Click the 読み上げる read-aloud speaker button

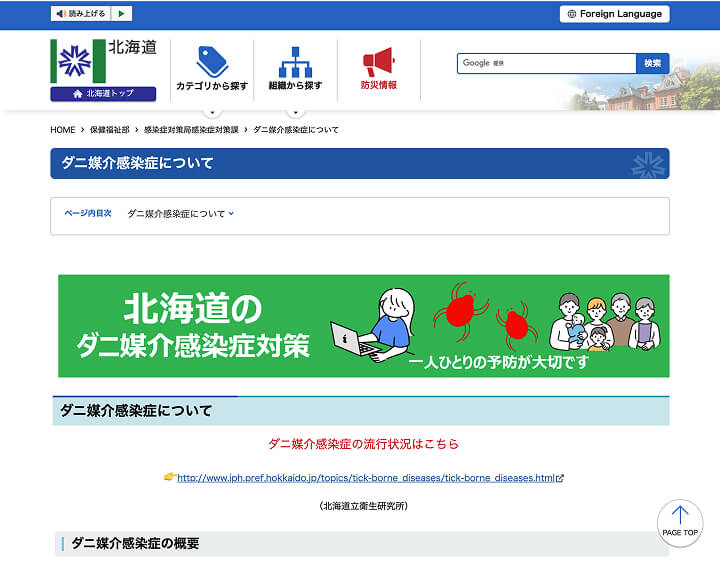point(81,14)
